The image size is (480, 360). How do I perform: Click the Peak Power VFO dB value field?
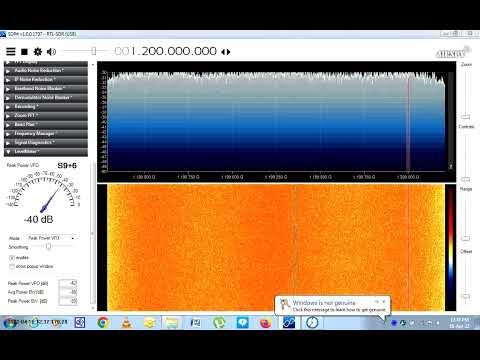coord(68,283)
